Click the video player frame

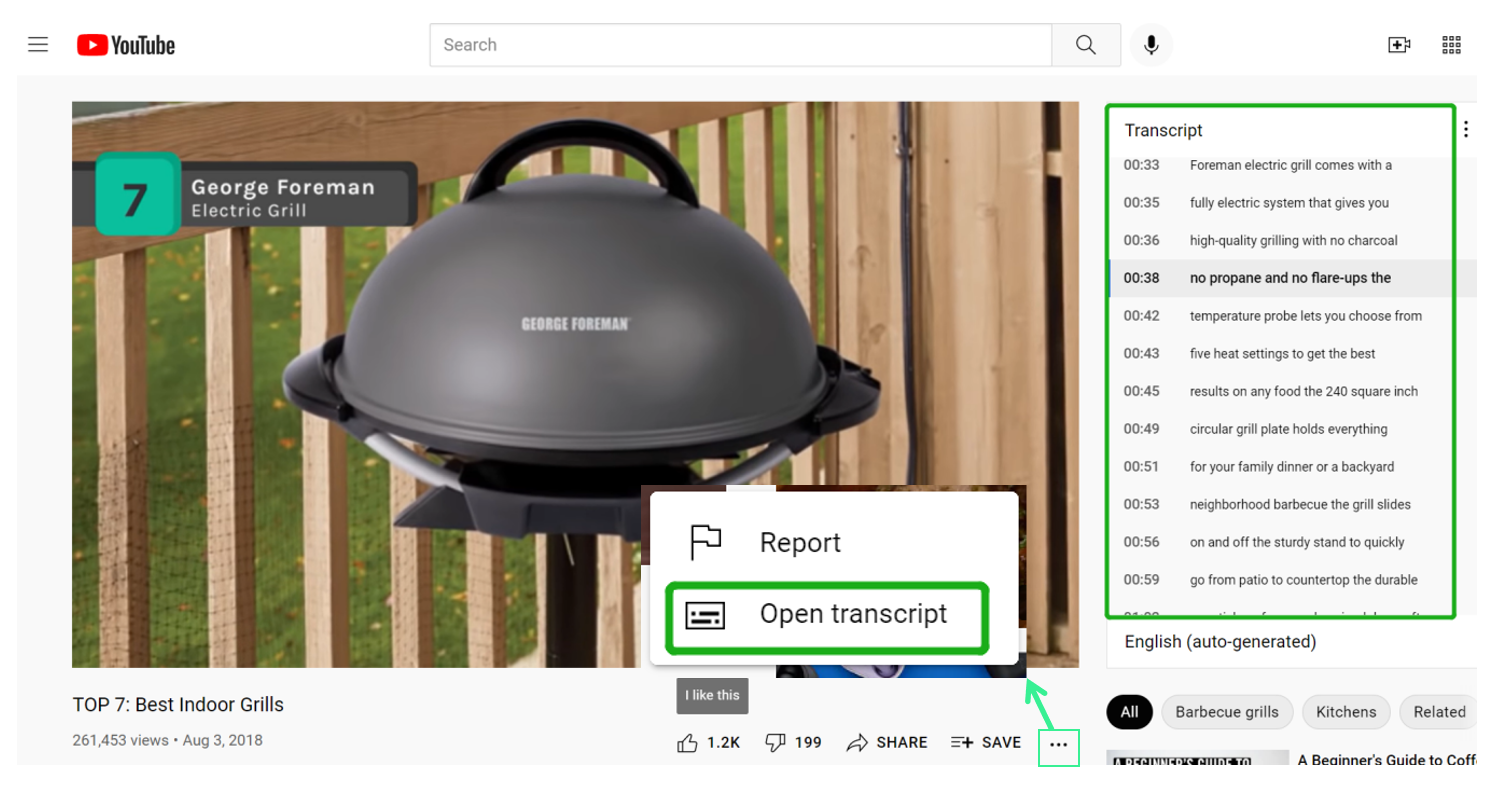pos(575,384)
